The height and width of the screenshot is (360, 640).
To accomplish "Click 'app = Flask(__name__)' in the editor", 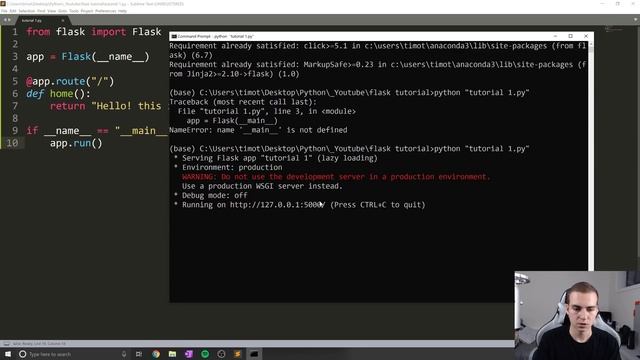I will 88,57.
